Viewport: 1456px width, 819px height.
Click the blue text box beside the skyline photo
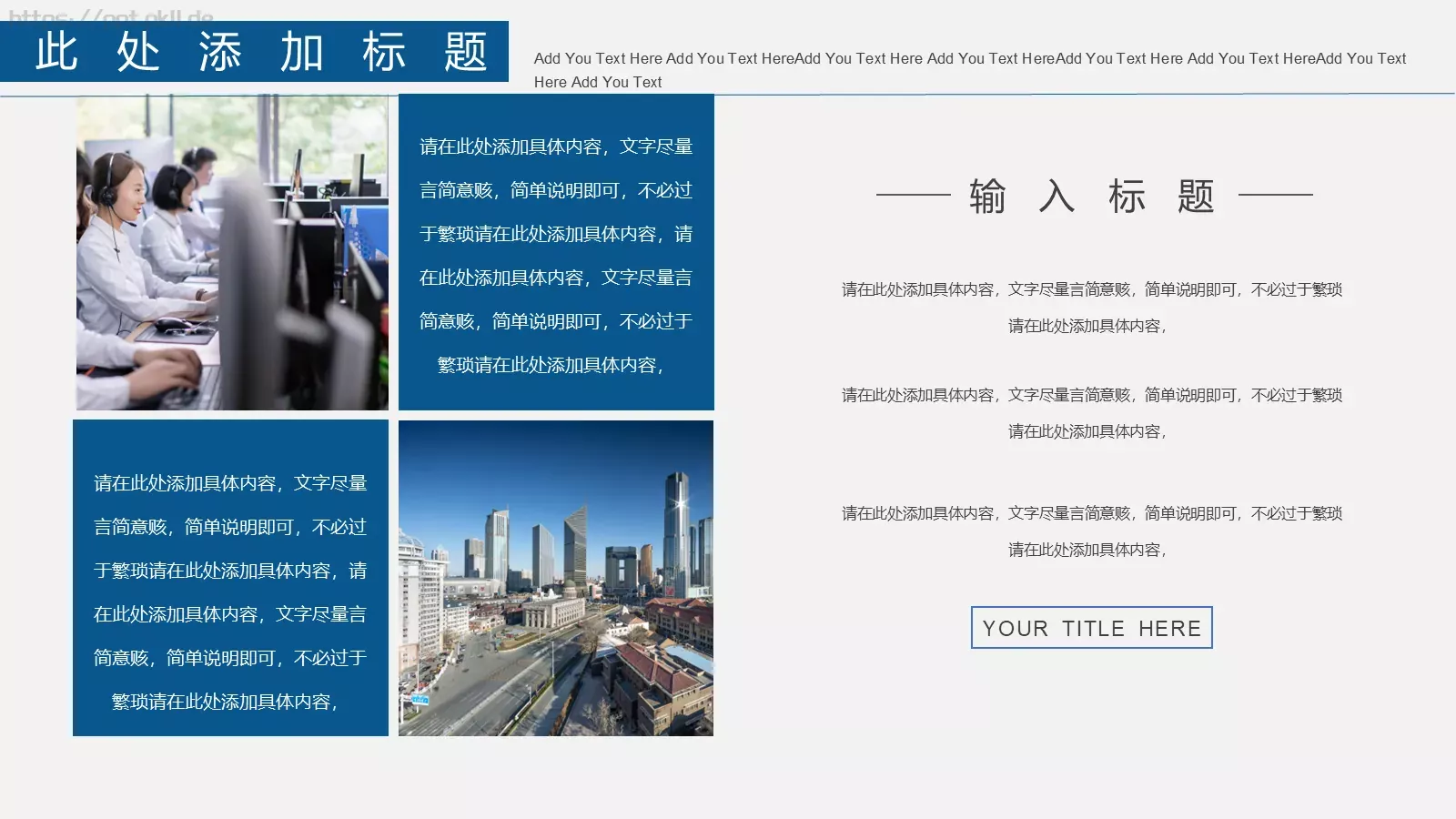tap(230, 578)
